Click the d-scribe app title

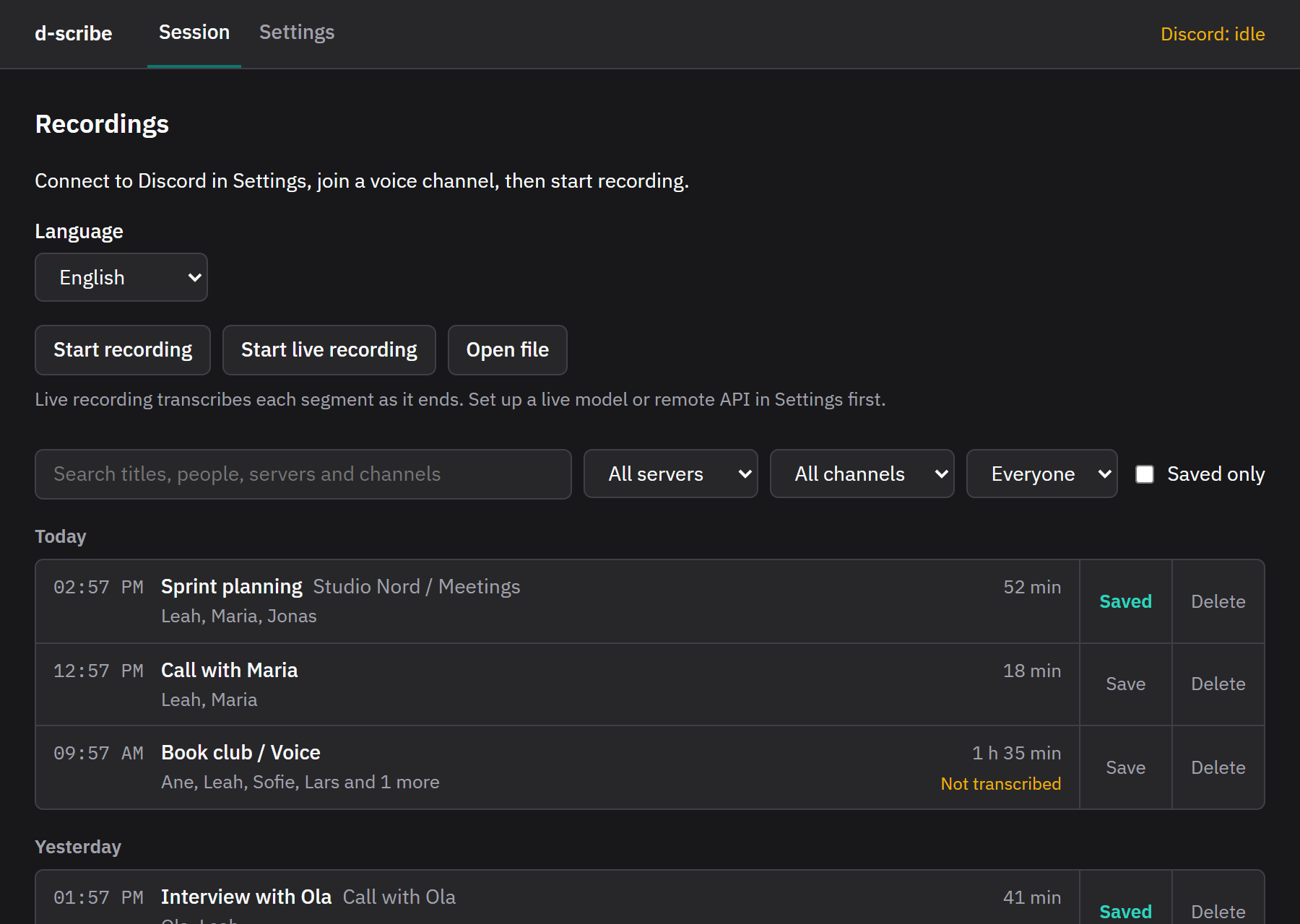click(x=74, y=34)
